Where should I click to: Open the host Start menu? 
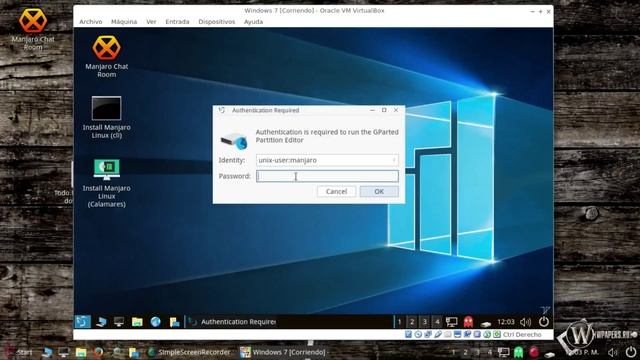(x=18, y=352)
